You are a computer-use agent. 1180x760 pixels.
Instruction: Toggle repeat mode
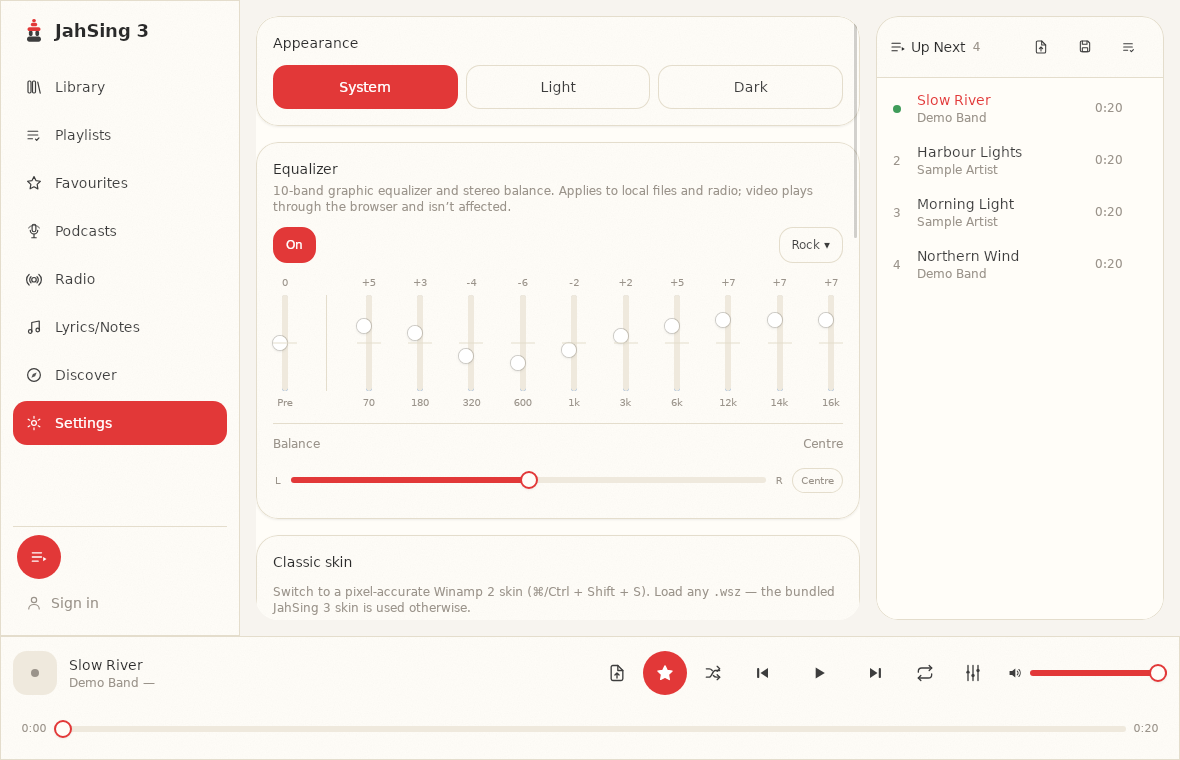coord(925,673)
